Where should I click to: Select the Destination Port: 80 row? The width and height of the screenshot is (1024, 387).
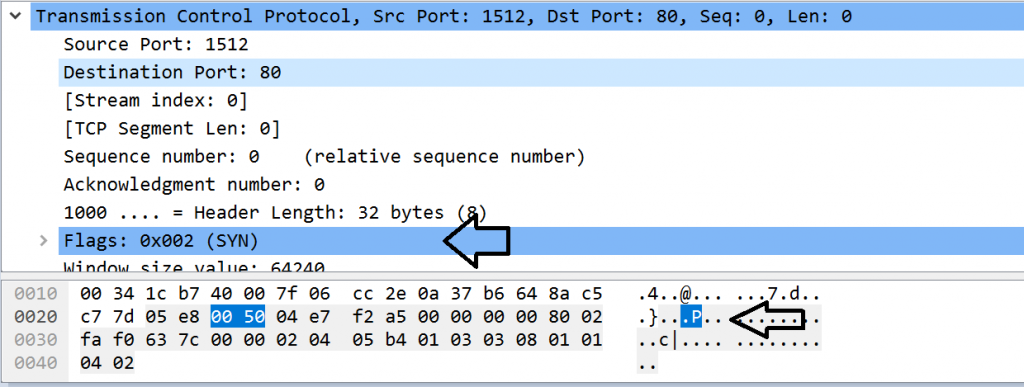click(541, 72)
